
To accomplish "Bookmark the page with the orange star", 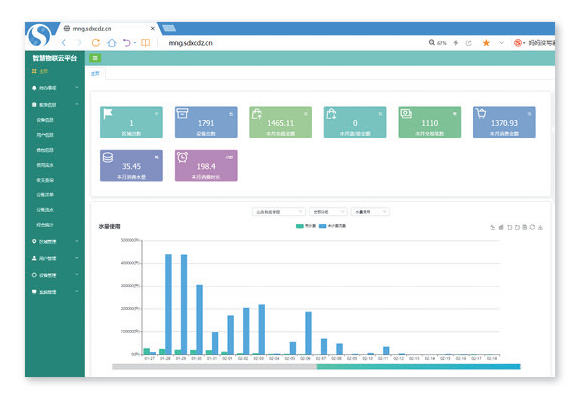I will (x=486, y=43).
